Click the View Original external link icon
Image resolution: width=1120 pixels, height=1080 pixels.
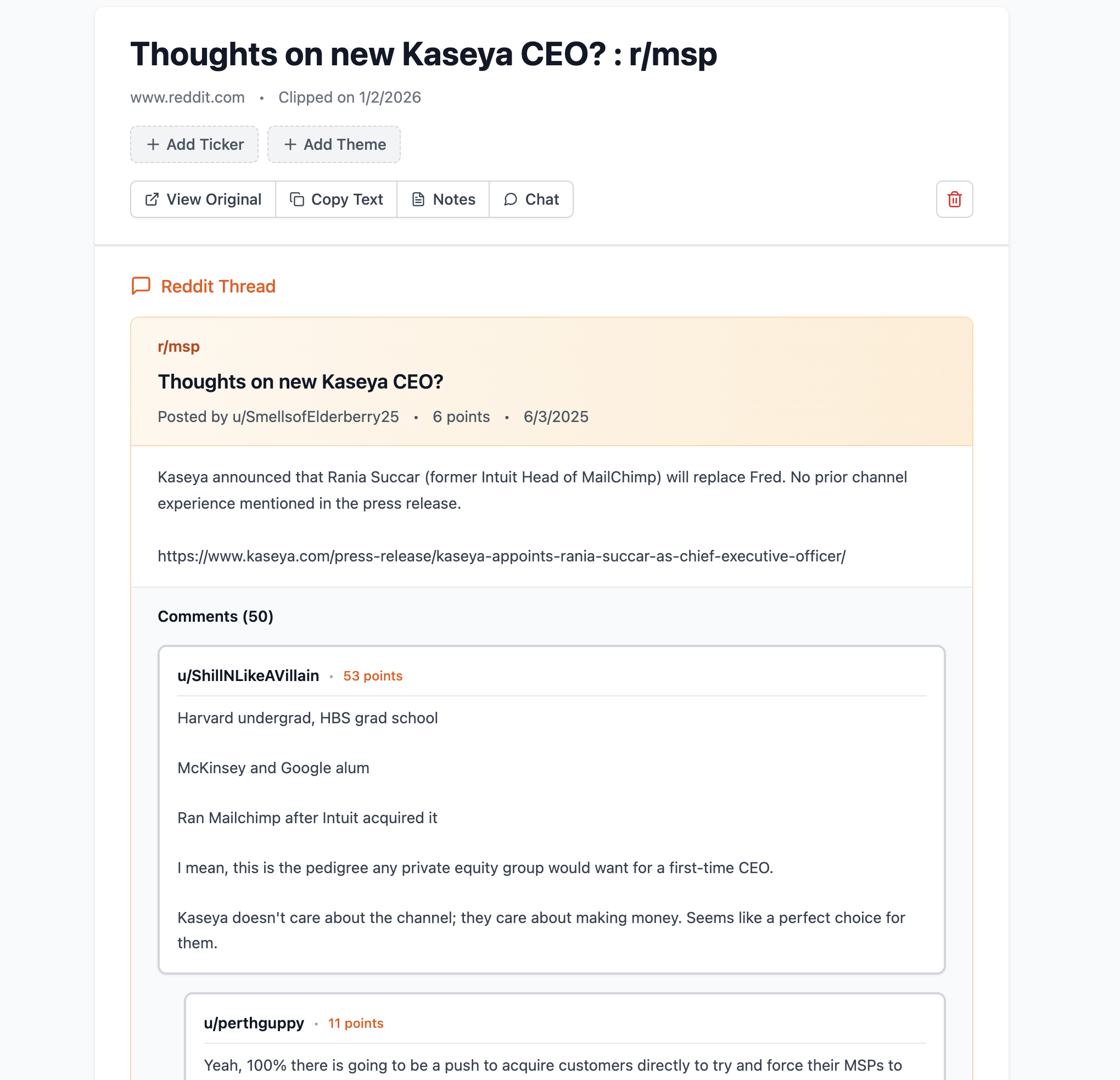(152, 199)
